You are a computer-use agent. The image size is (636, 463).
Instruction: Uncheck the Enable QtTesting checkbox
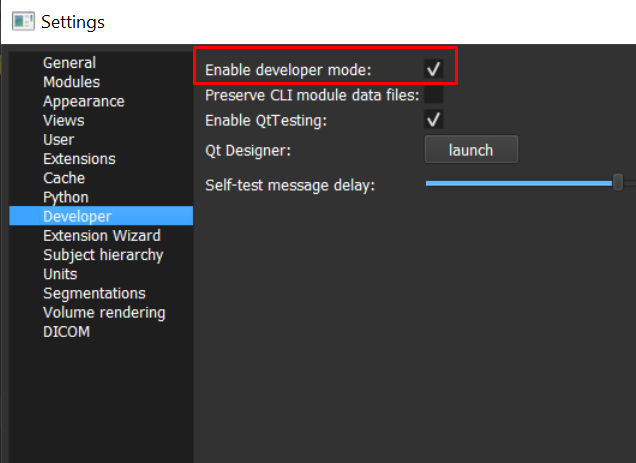tap(433, 120)
